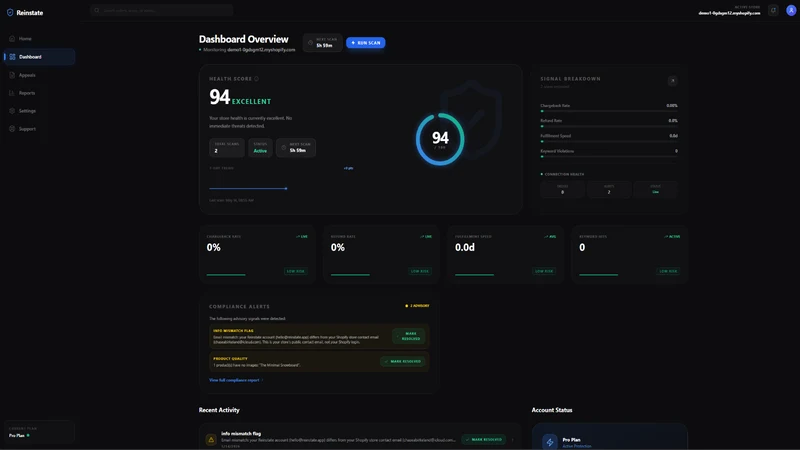
Task: Click the Account Status heading
Action: 552,410
